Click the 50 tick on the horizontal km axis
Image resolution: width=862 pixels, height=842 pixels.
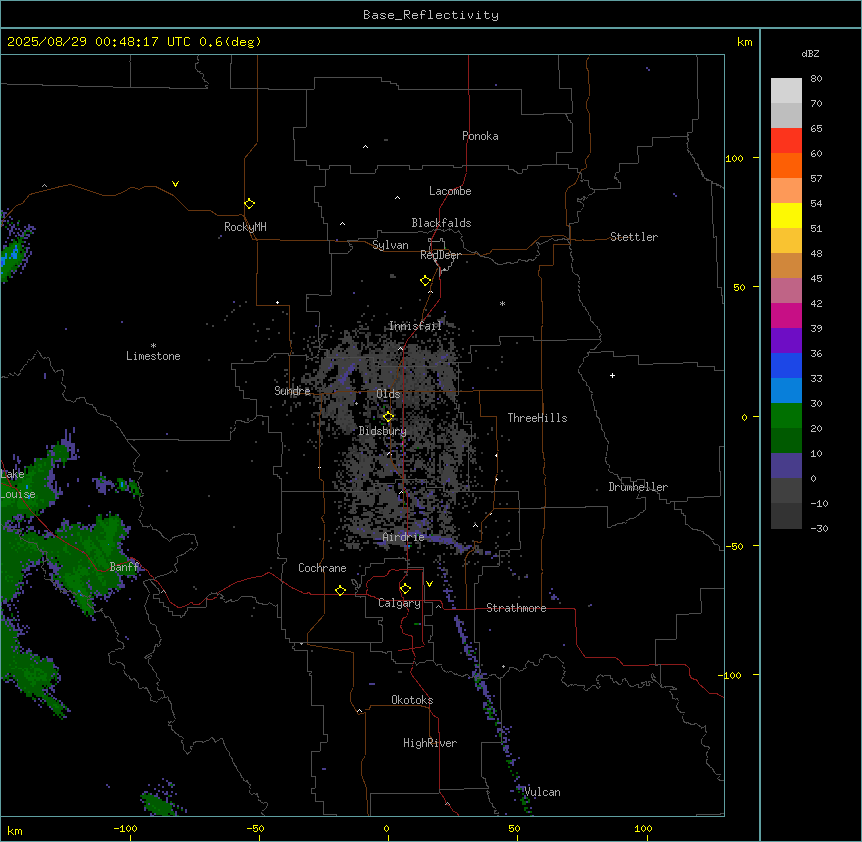tap(514, 828)
